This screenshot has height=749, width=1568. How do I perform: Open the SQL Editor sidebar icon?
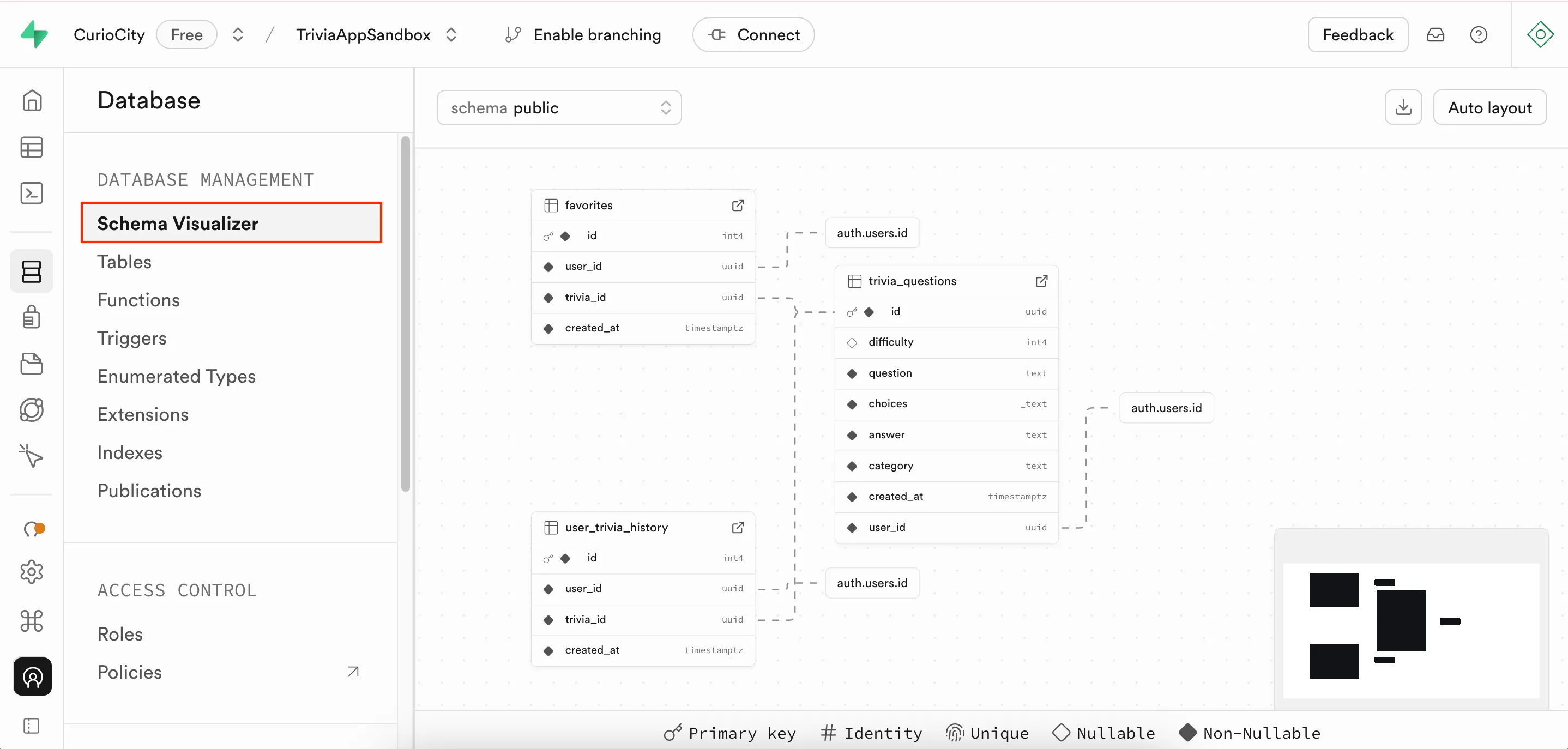click(x=32, y=194)
